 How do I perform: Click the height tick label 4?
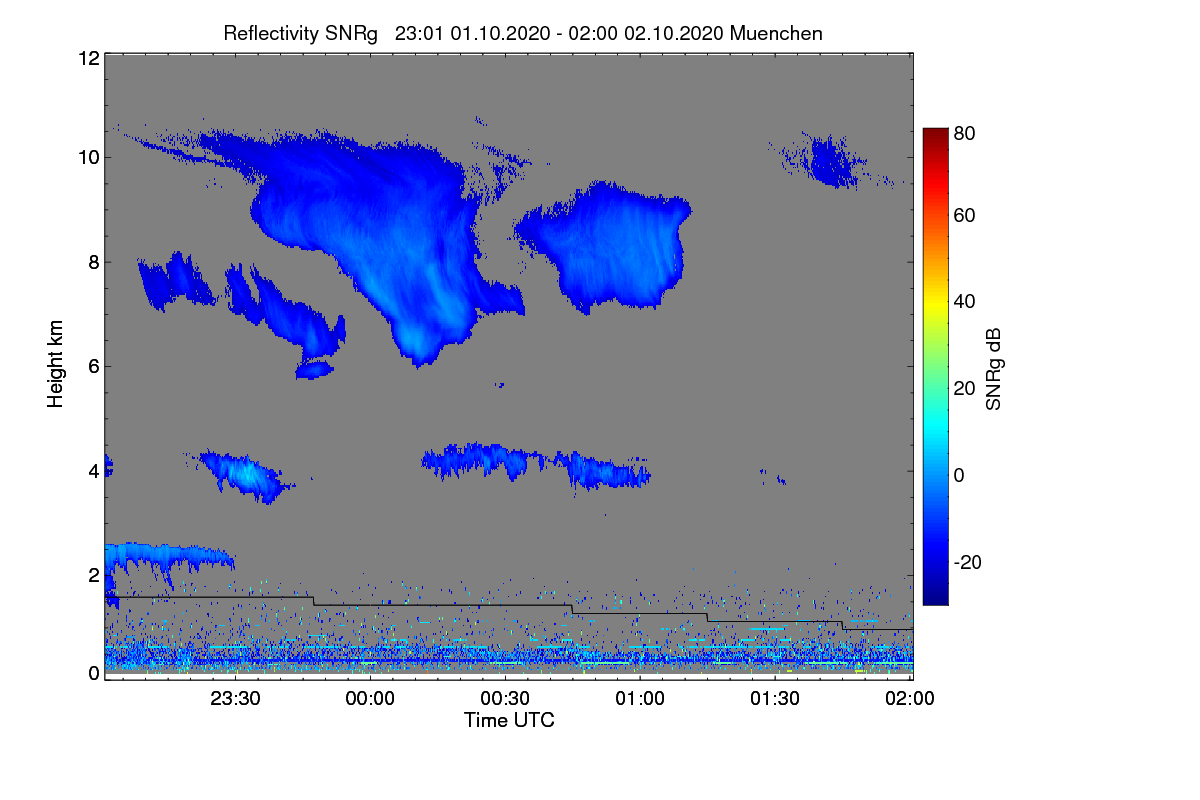point(93,470)
